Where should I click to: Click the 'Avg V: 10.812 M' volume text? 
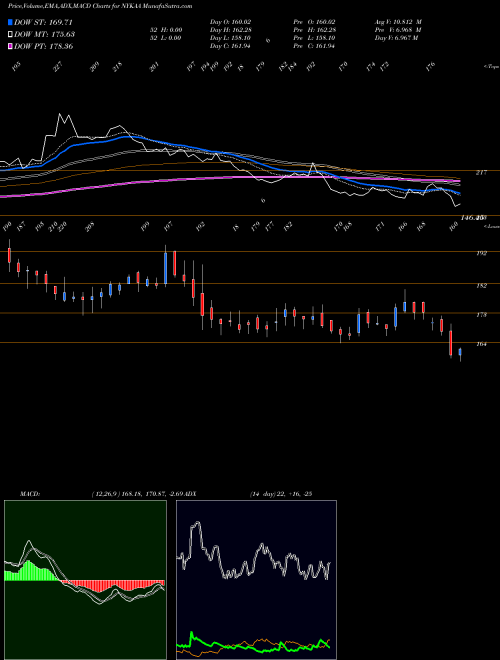pyautogui.click(x=398, y=22)
